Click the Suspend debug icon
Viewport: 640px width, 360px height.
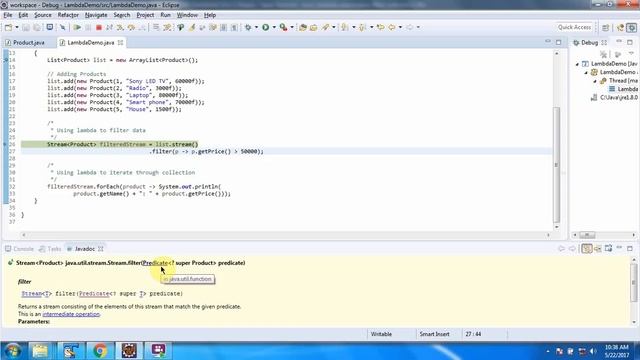click(x=88, y=27)
